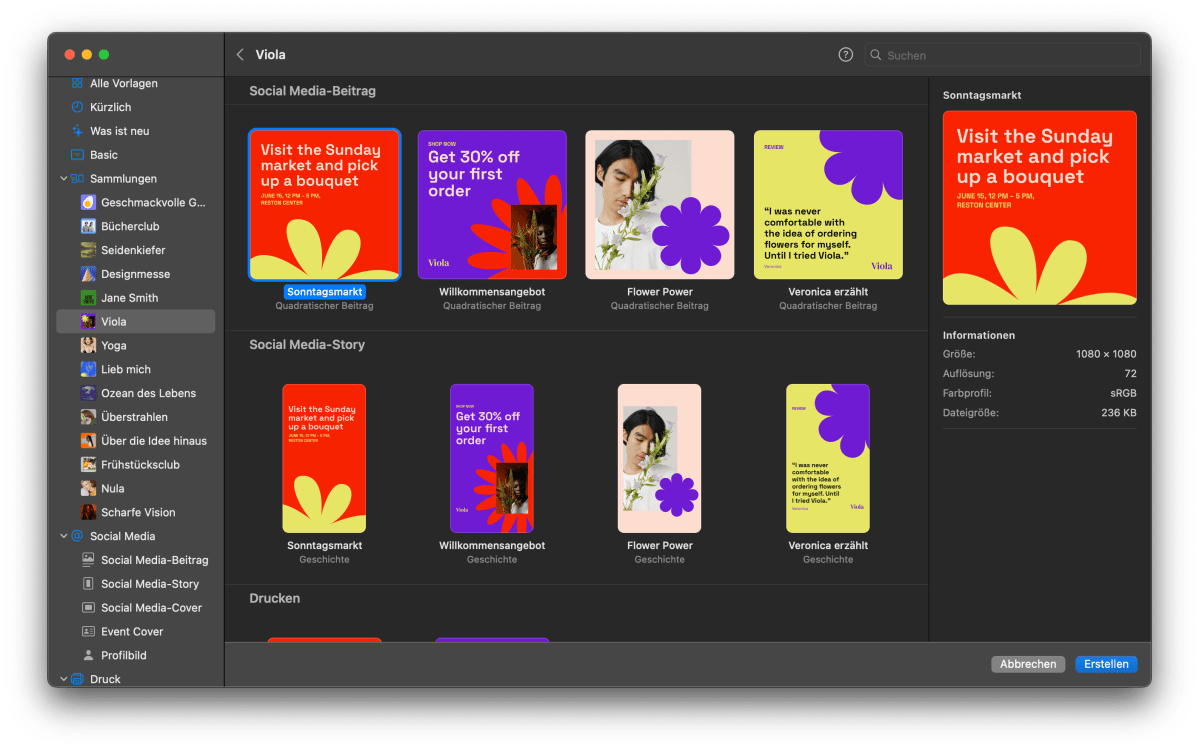Choose the Flower Power story thumbnail

tap(659, 458)
